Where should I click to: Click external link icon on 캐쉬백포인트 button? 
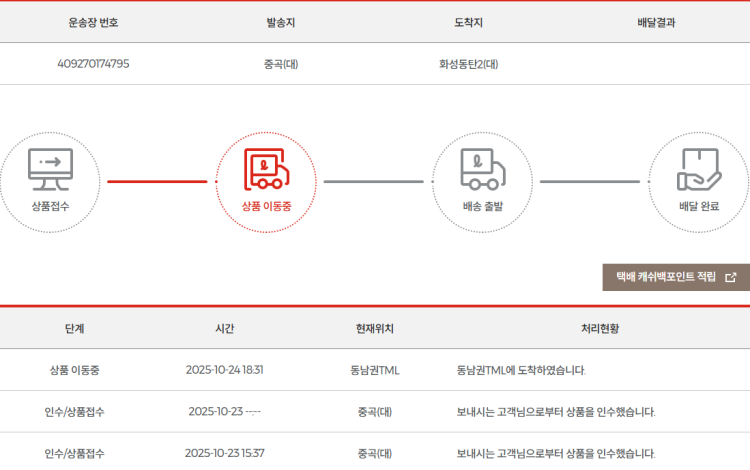(730, 278)
